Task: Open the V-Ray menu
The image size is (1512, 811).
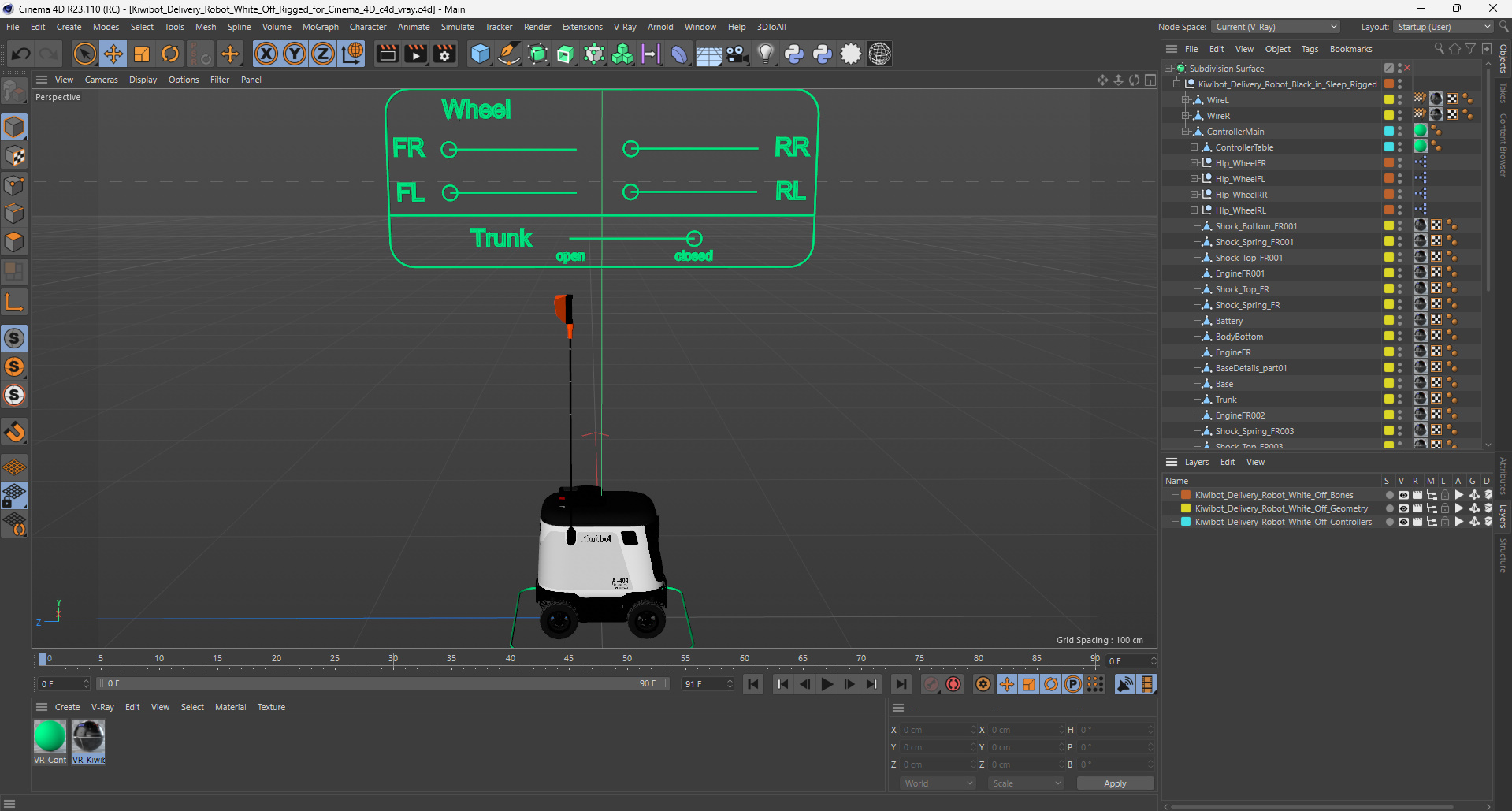Action: (x=625, y=27)
